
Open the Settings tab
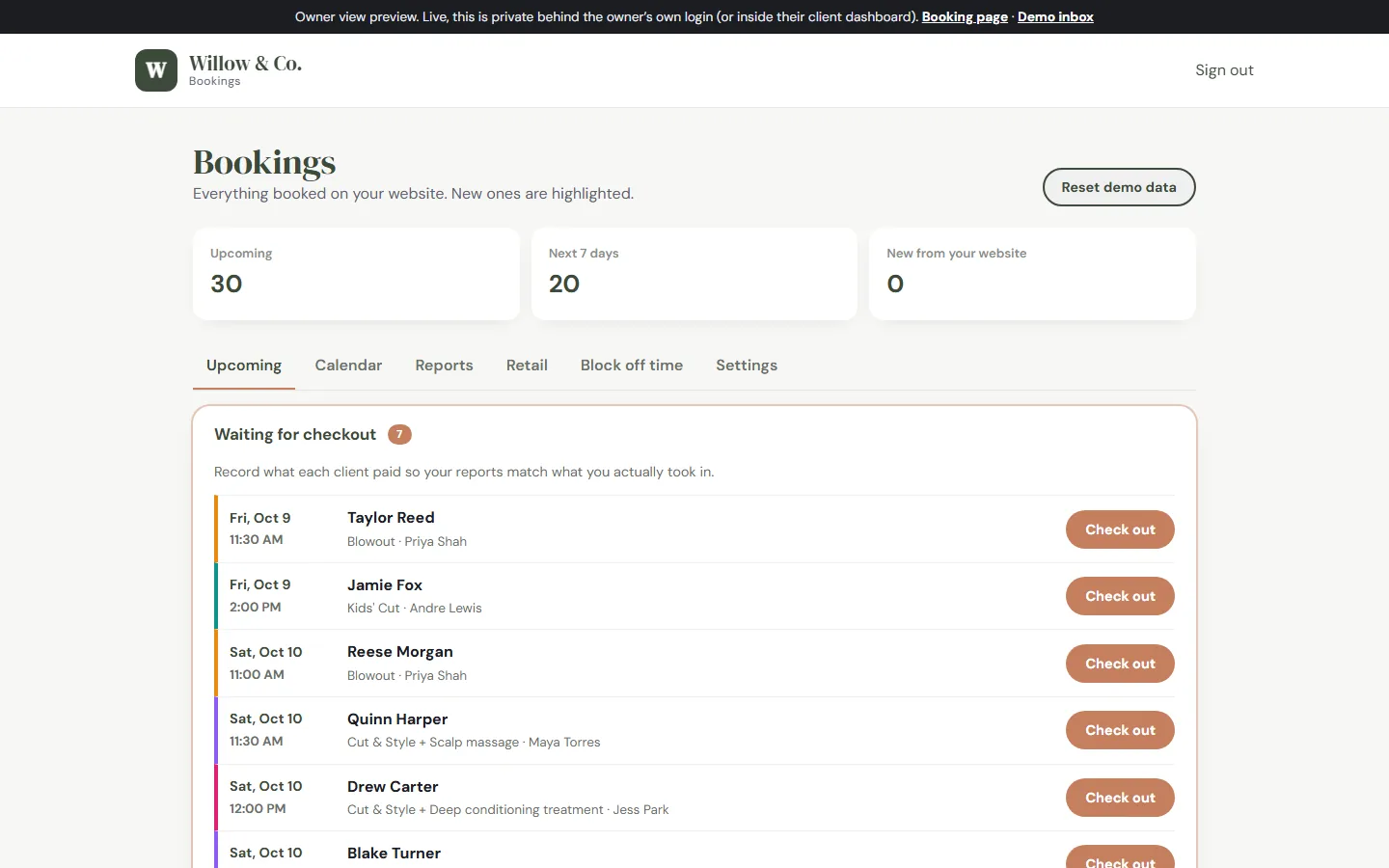pos(747,366)
